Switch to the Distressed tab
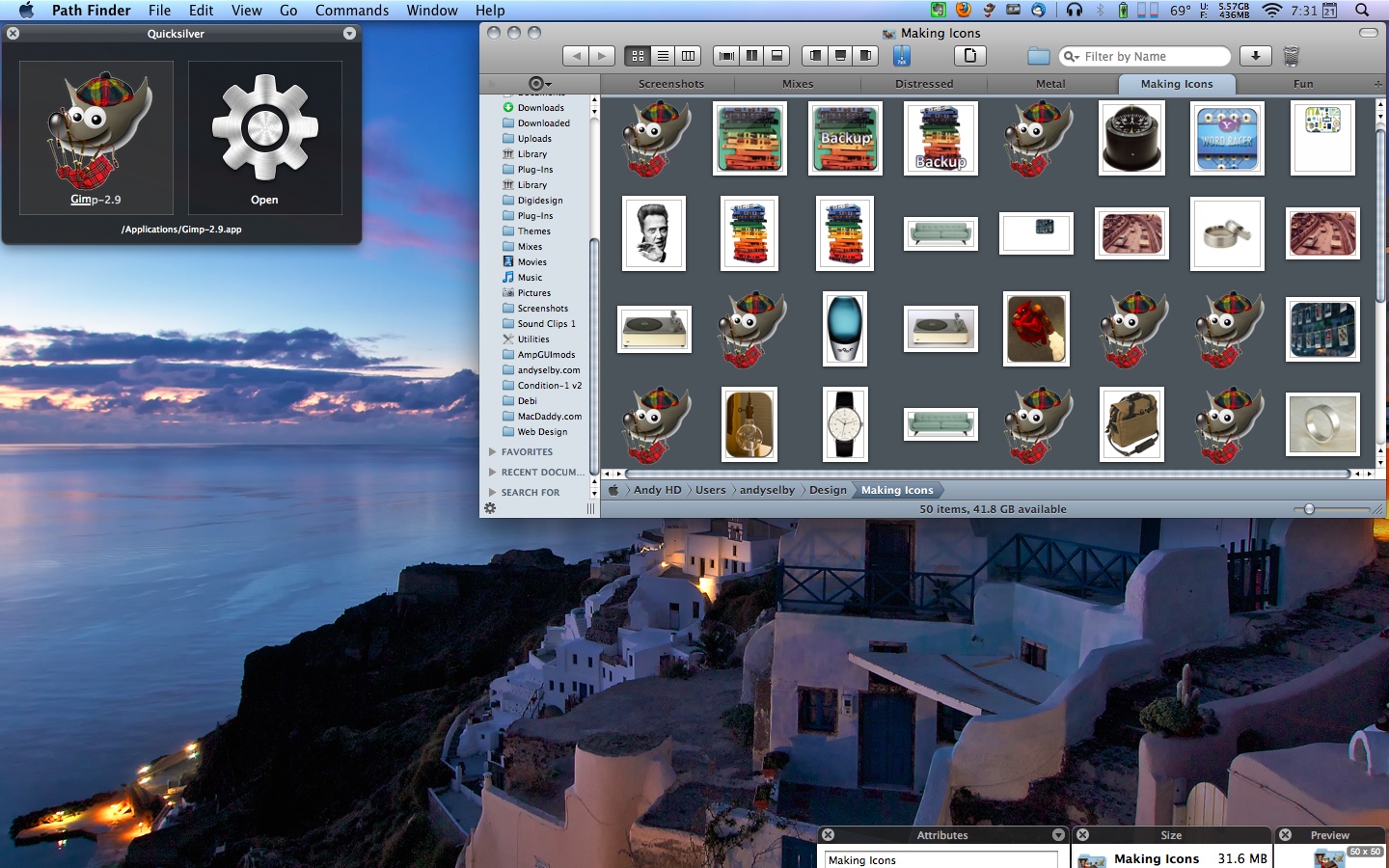The width and height of the screenshot is (1389, 868). (924, 84)
